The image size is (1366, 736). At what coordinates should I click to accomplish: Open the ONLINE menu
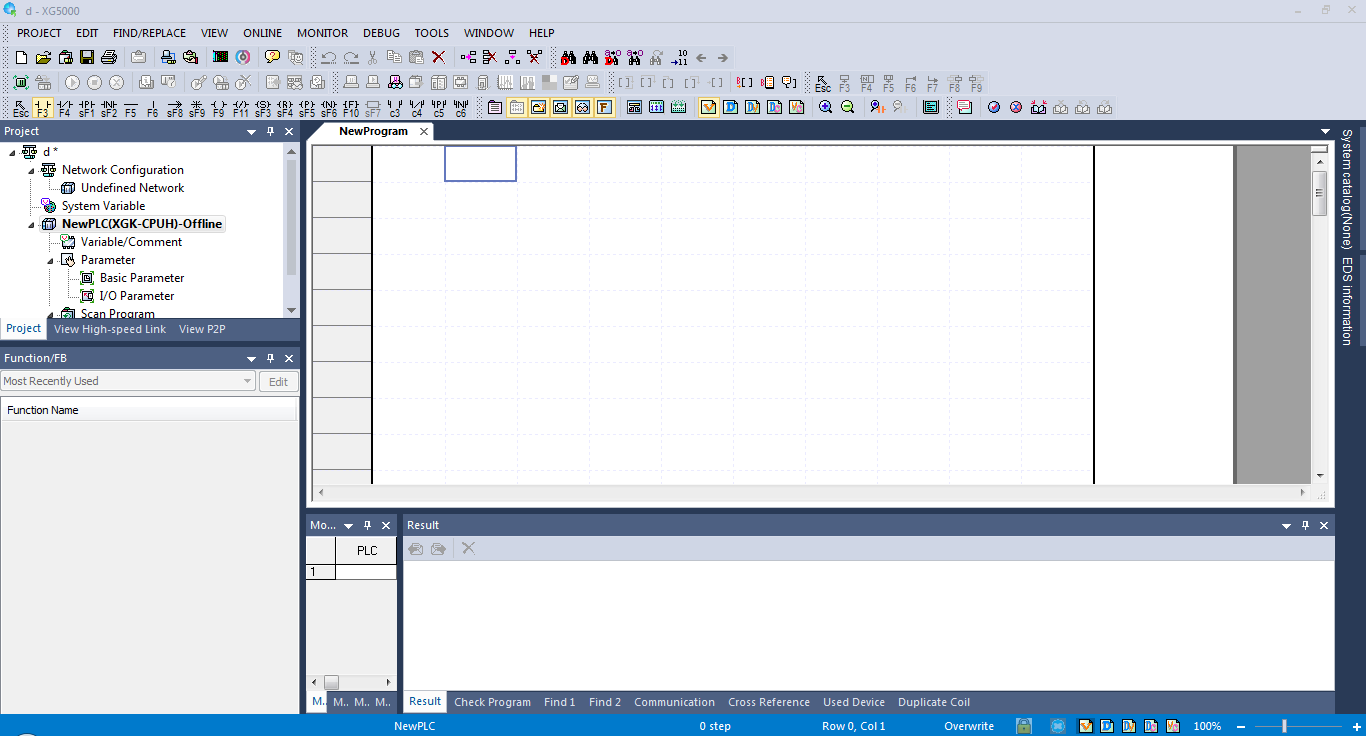(x=262, y=33)
